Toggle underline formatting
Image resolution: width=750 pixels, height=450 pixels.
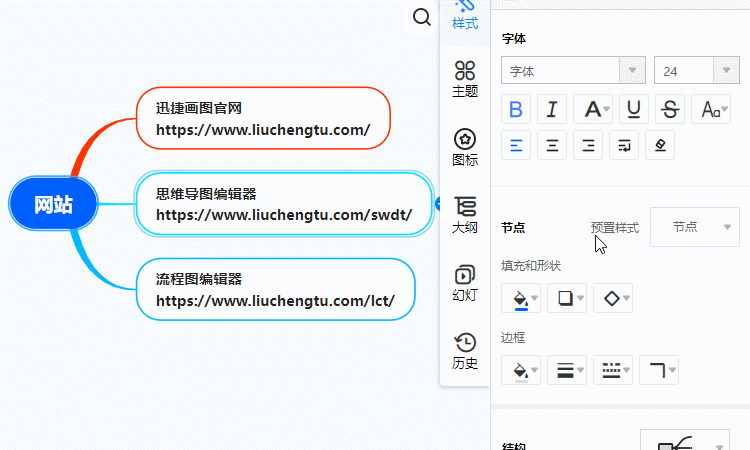coord(634,110)
